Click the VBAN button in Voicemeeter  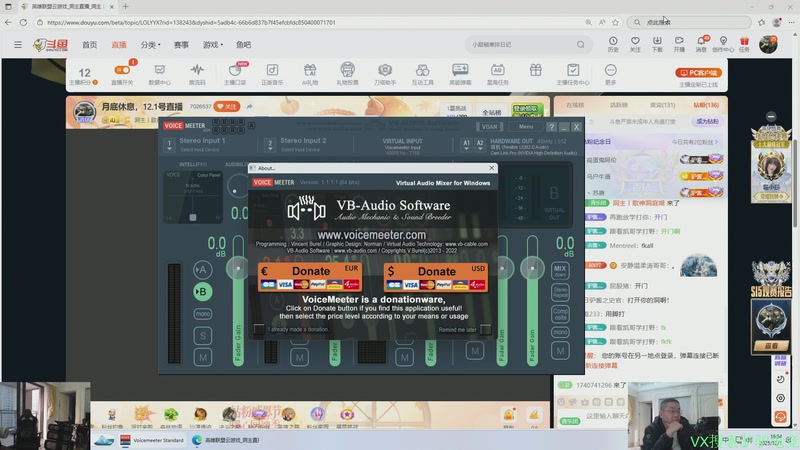(489, 127)
